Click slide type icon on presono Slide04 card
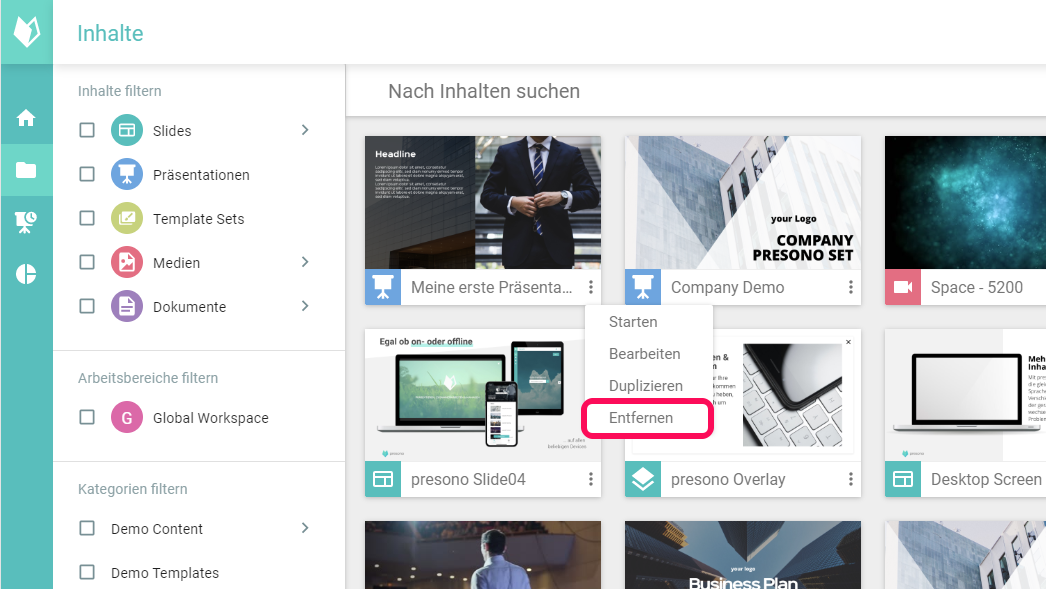The height and width of the screenshot is (589, 1046). tap(383, 479)
